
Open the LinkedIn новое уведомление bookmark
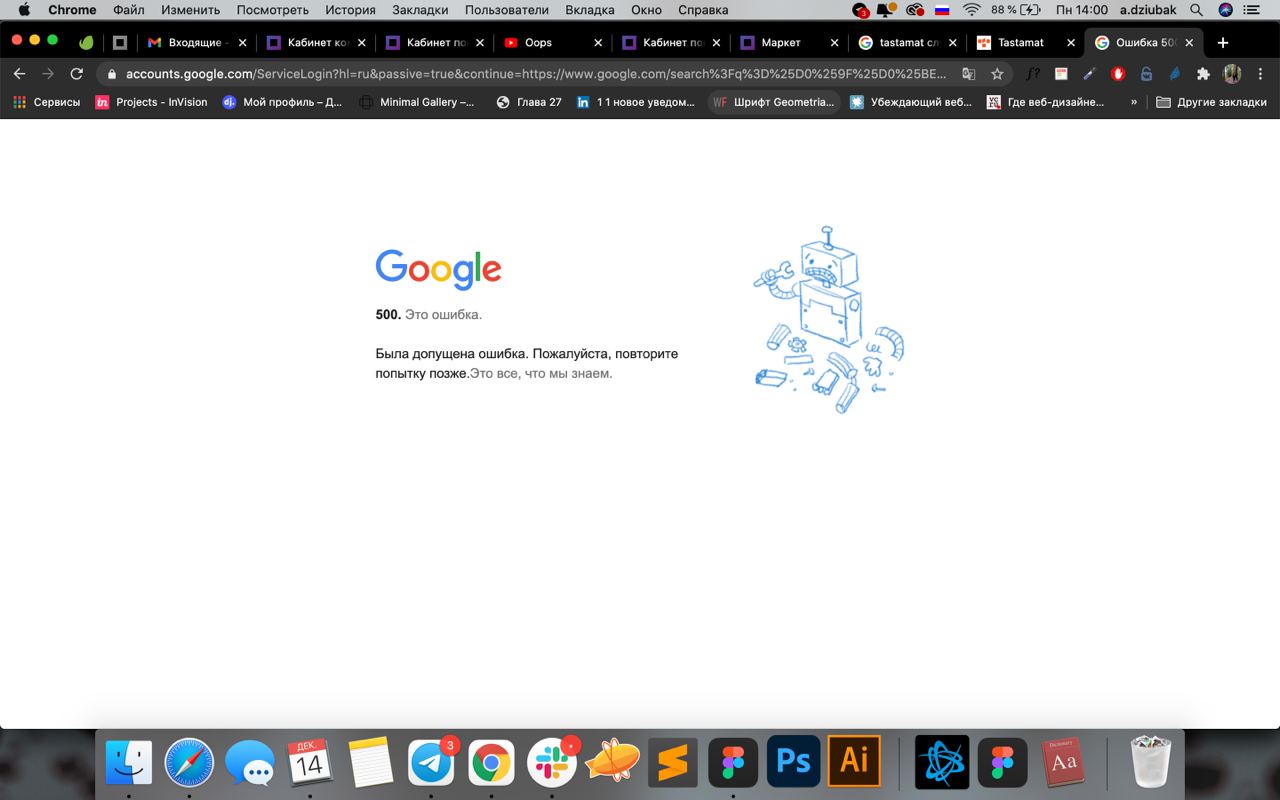[635, 102]
